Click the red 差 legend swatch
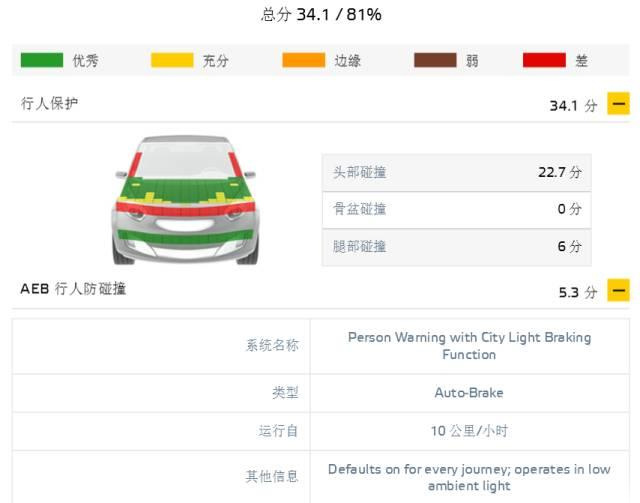Viewport: 640px width, 503px height. [x=544, y=60]
